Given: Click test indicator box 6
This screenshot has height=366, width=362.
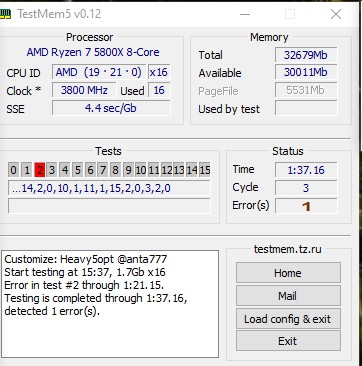Looking at the screenshot, I should coord(90,170).
